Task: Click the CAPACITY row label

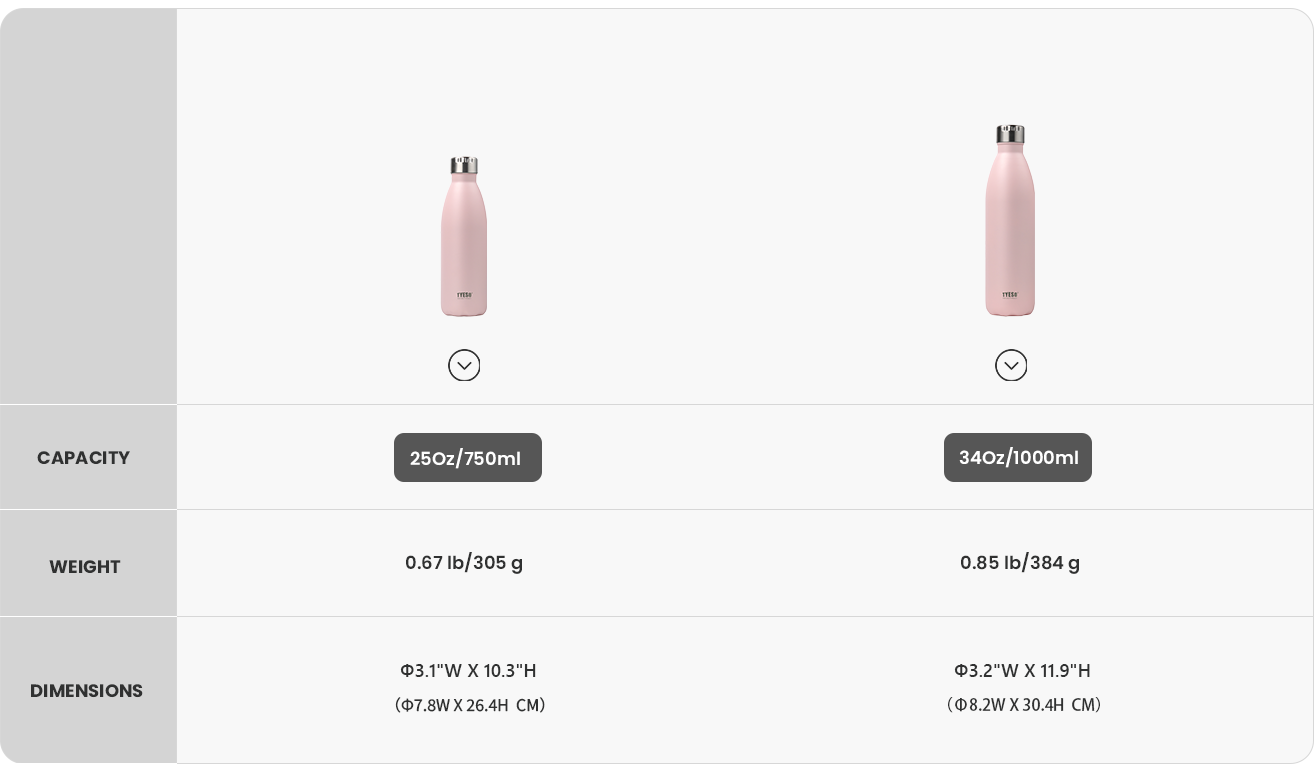Action: click(84, 458)
